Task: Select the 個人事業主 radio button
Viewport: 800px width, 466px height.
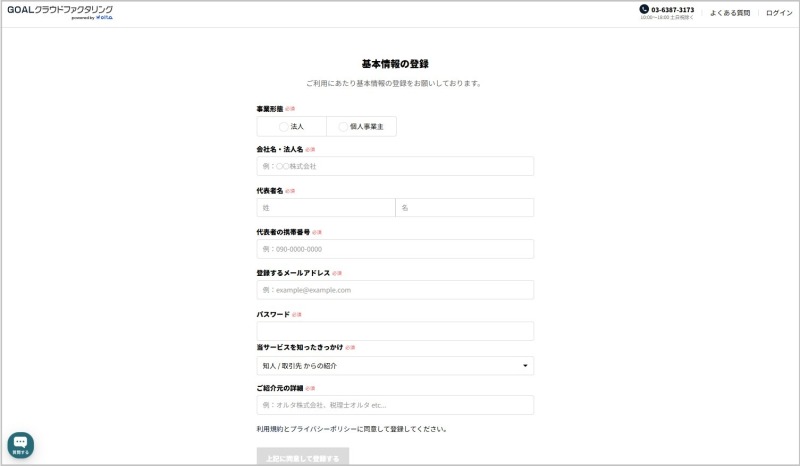Action: coord(343,127)
